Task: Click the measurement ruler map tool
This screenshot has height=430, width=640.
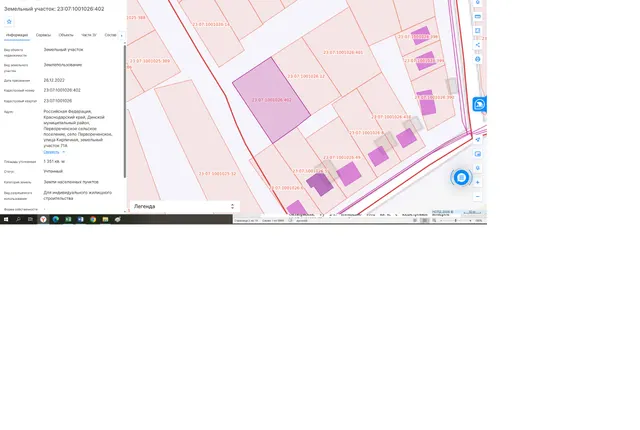Action: click(478, 17)
